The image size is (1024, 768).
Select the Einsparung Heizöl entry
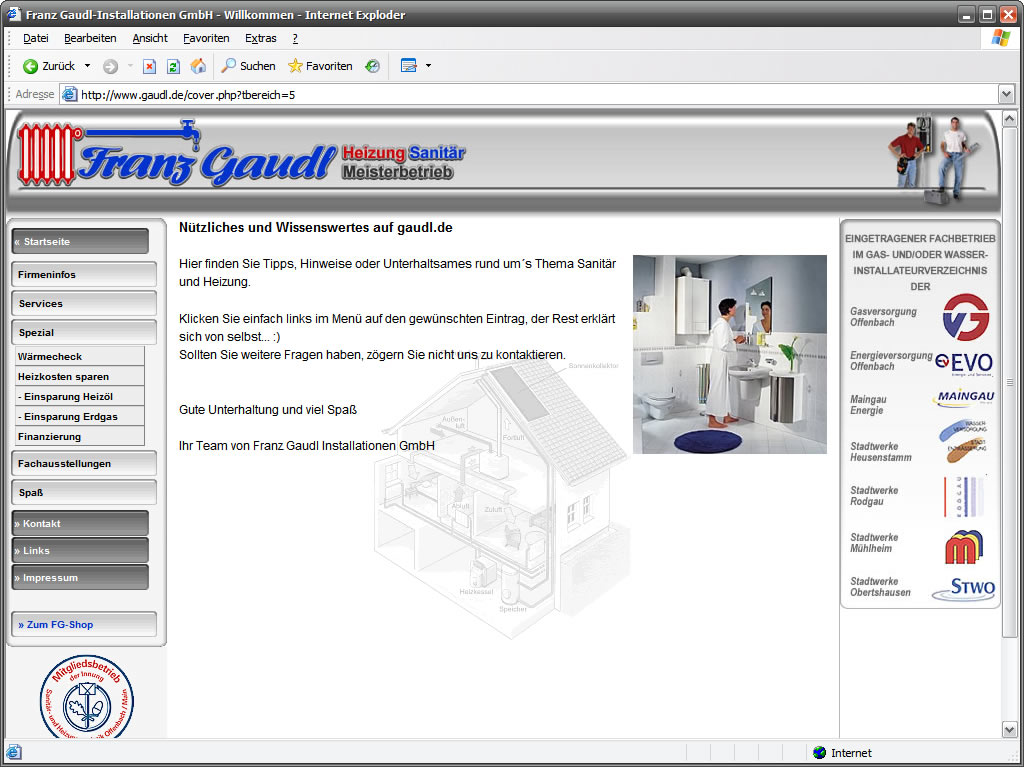click(80, 396)
